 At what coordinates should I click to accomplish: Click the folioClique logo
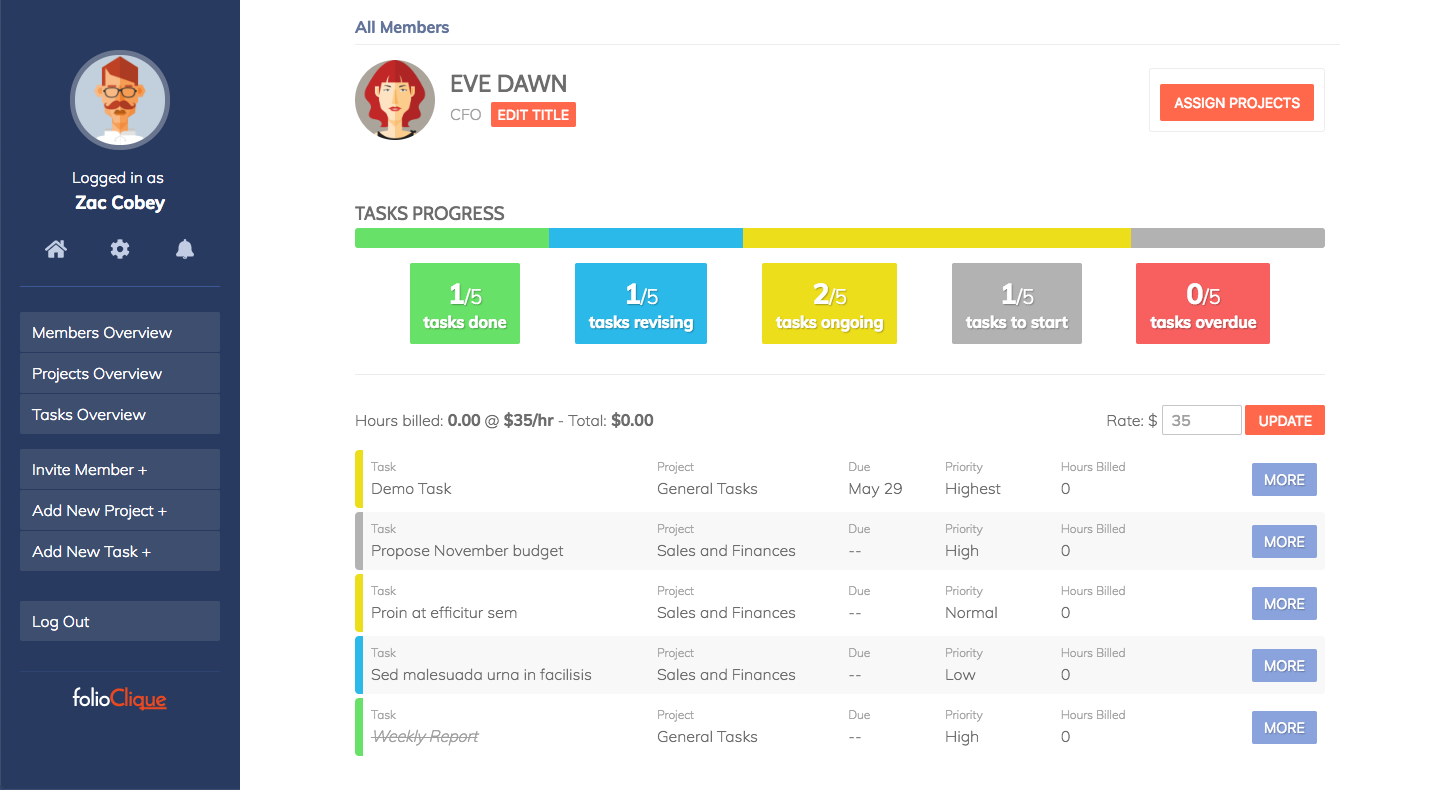(120, 698)
